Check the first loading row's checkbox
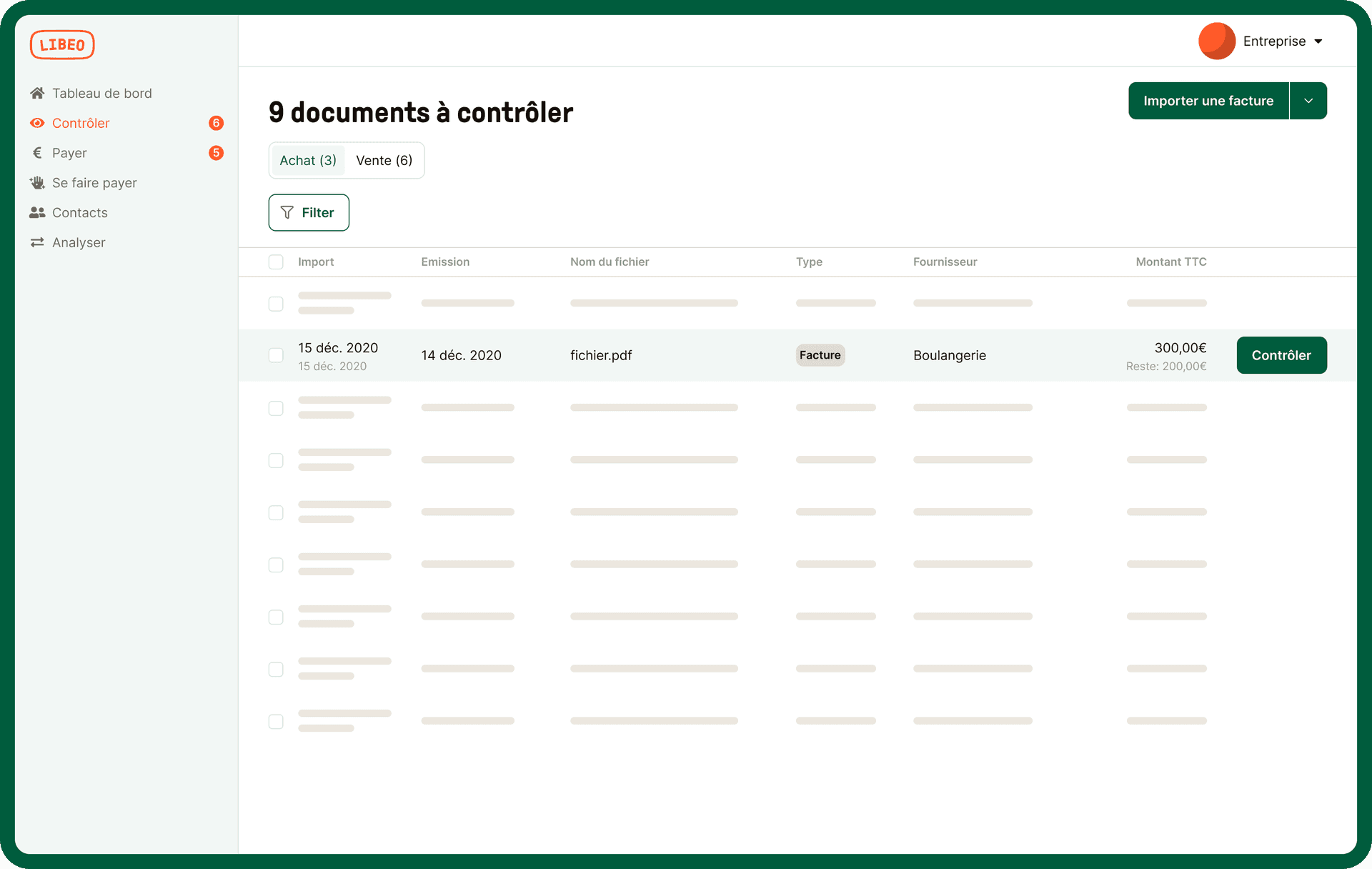The image size is (1372, 869). [276, 304]
